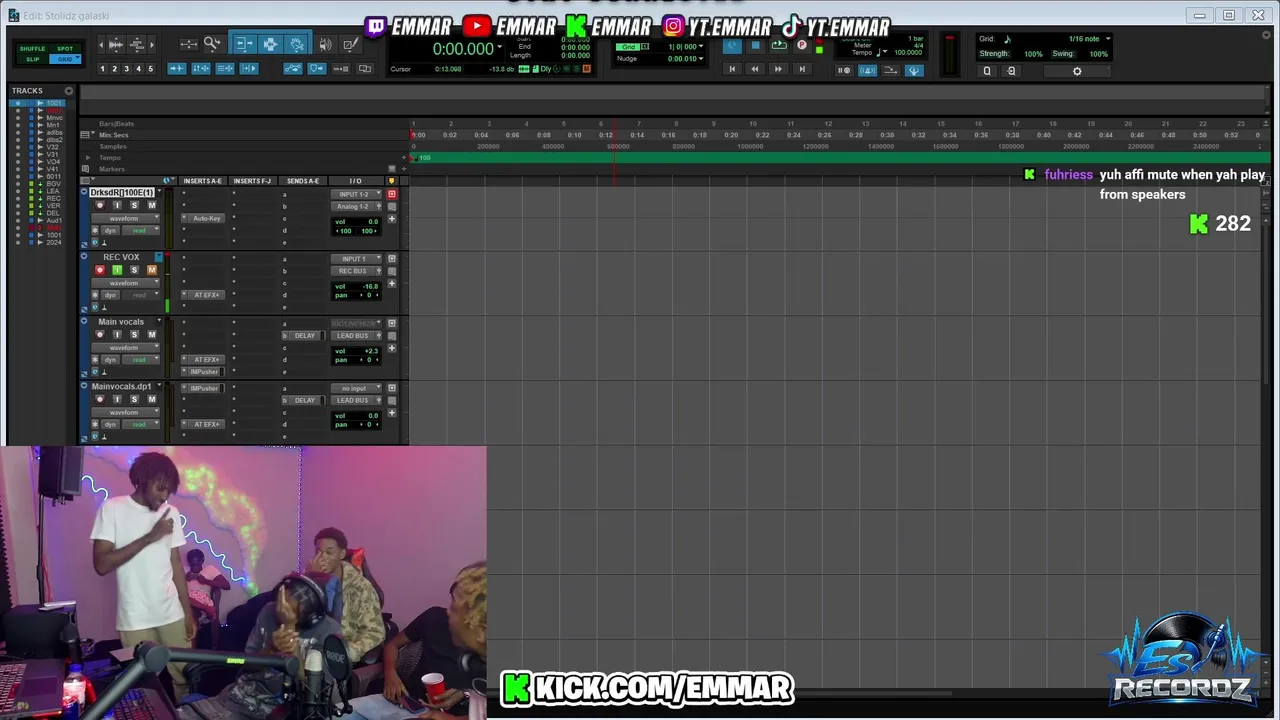This screenshot has width=1280, height=720.
Task: Click I/O column header
Action: tap(355, 181)
